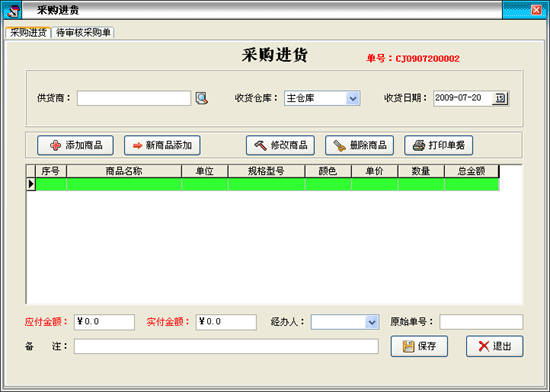Click the supplier search magnifier icon
The image size is (550, 392).
click(x=201, y=98)
